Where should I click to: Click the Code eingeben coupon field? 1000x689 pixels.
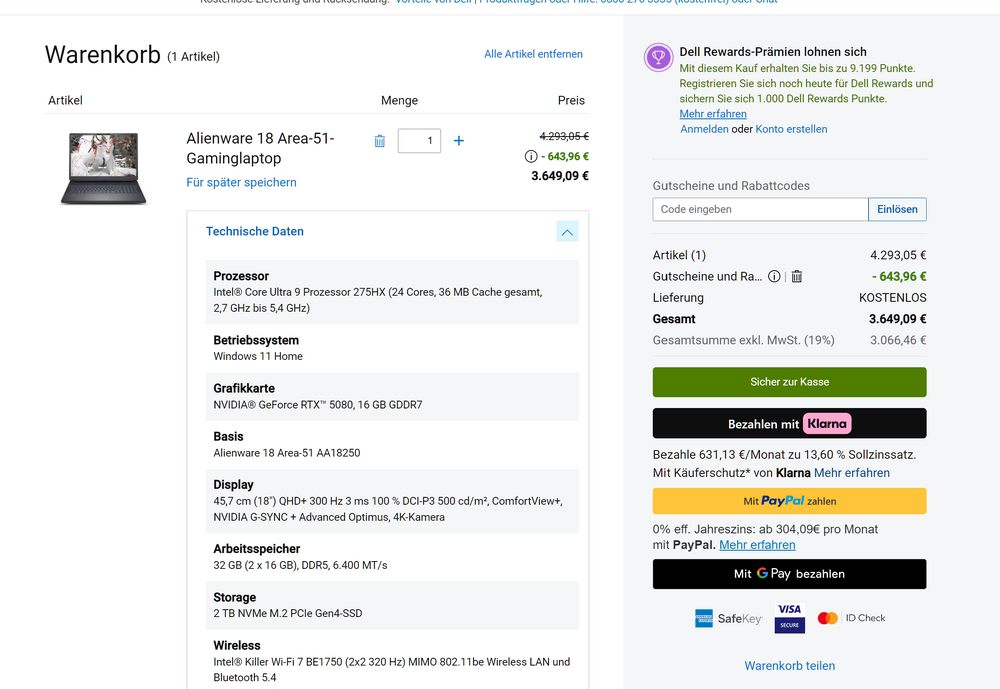[760, 209]
